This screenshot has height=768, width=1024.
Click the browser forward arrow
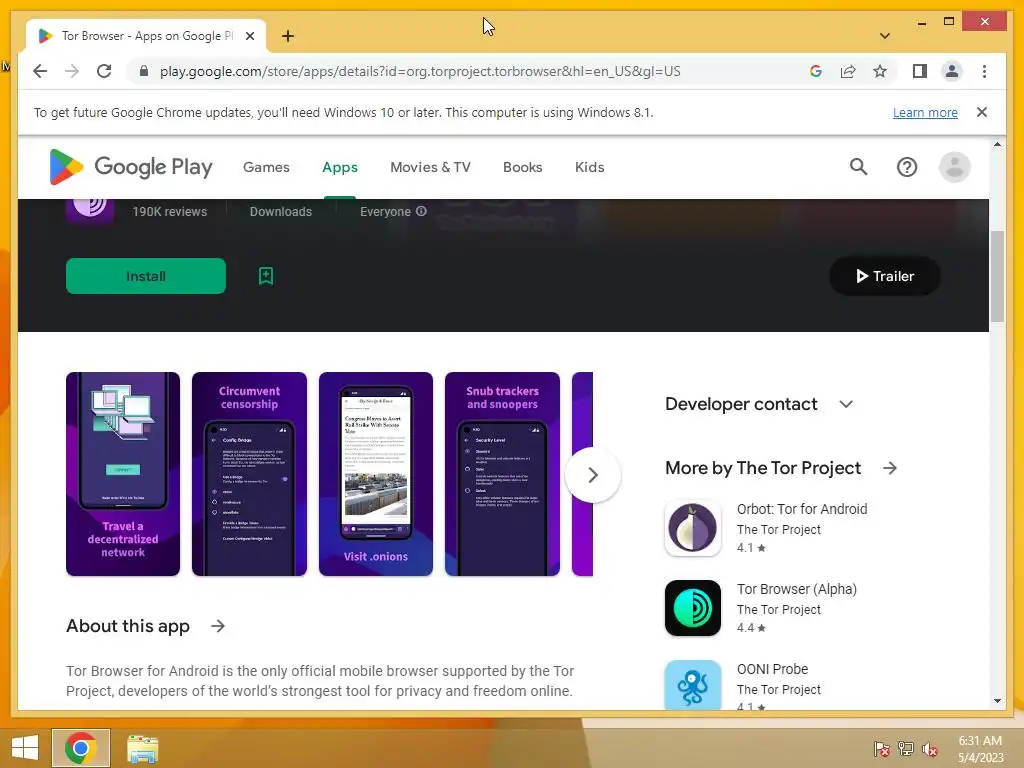click(72, 71)
